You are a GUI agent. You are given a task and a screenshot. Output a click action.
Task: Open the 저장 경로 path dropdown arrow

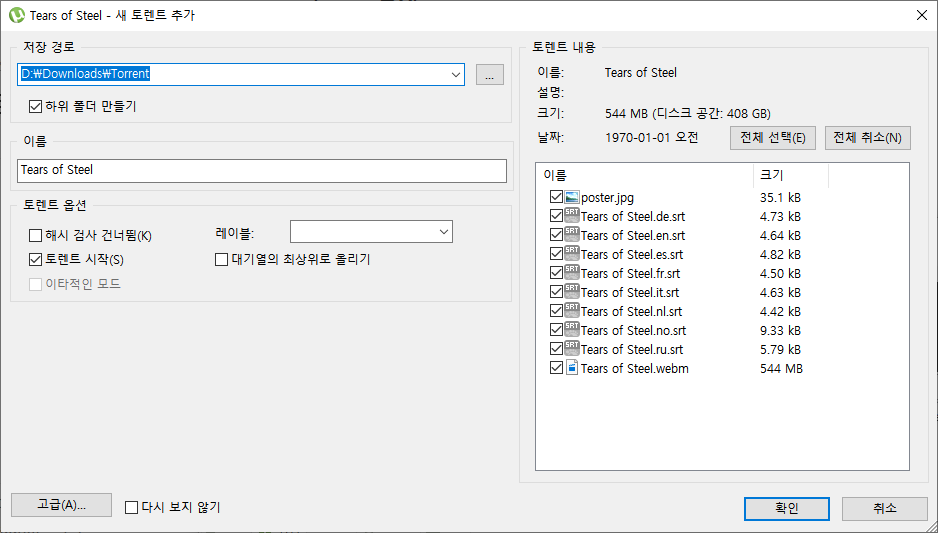(x=456, y=75)
